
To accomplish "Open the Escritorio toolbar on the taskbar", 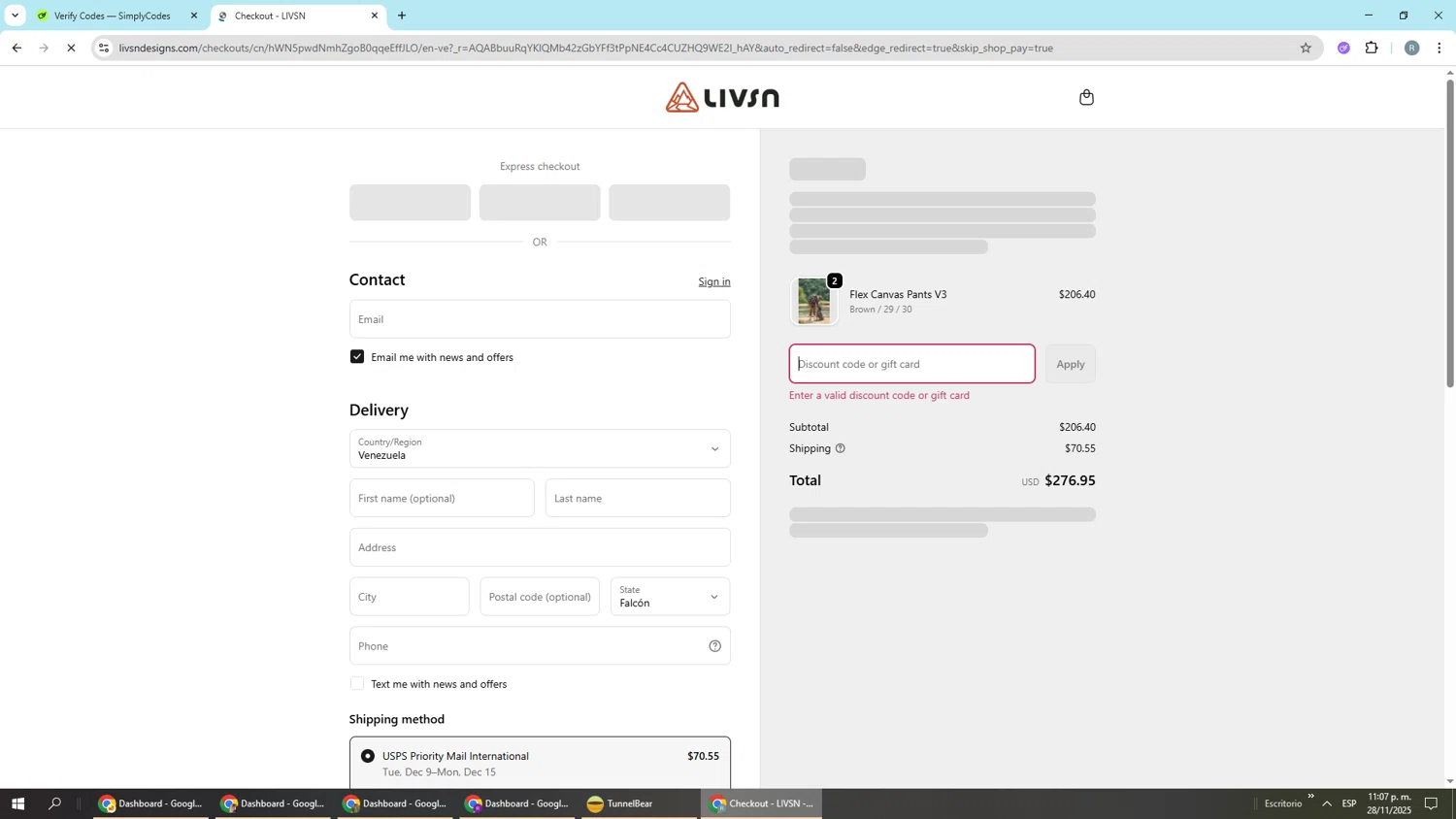I will click(x=1283, y=803).
